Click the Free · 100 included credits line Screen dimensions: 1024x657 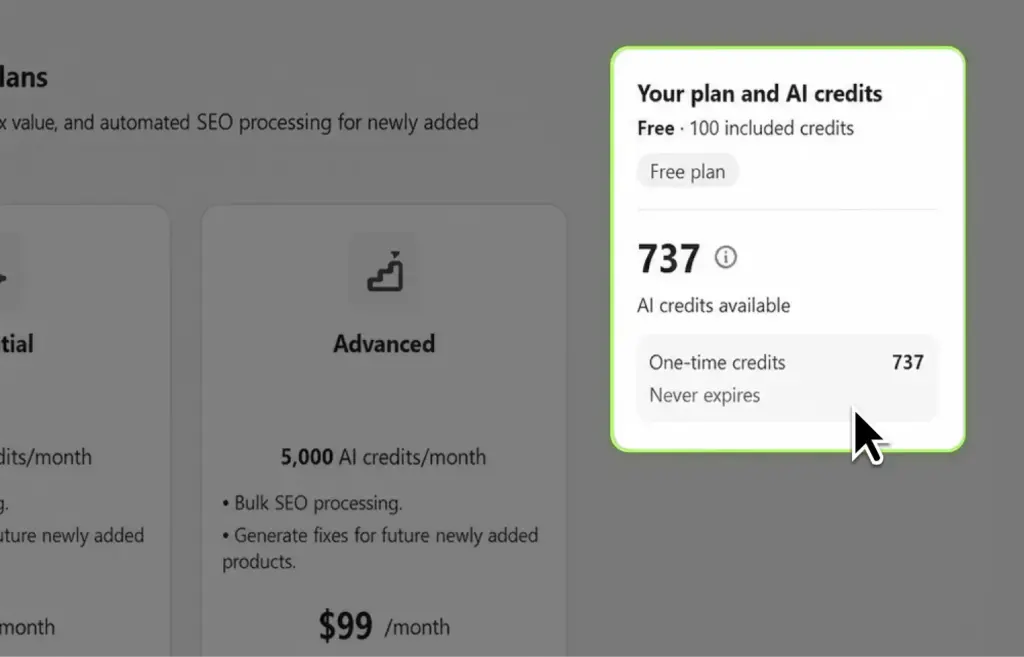(x=745, y=128)
